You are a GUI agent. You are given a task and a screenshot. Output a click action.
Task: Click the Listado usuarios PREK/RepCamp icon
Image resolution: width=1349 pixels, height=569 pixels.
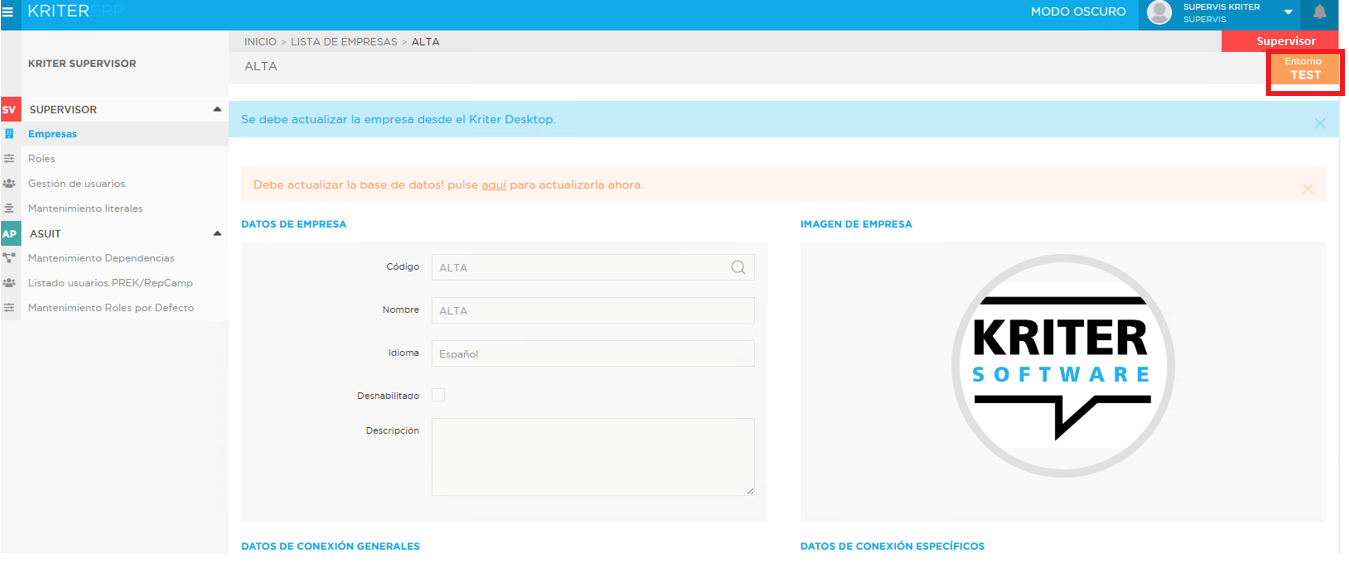[9, 283]
